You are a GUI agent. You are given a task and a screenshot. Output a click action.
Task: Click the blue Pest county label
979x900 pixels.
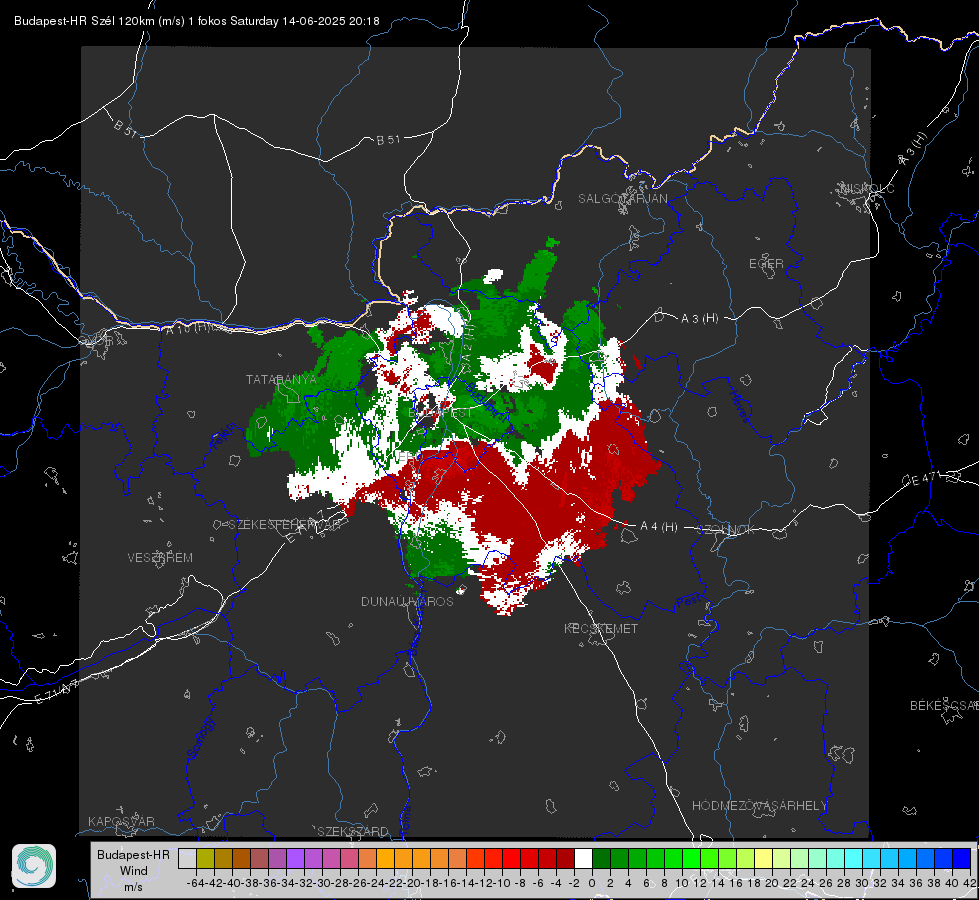click(688, 603)
